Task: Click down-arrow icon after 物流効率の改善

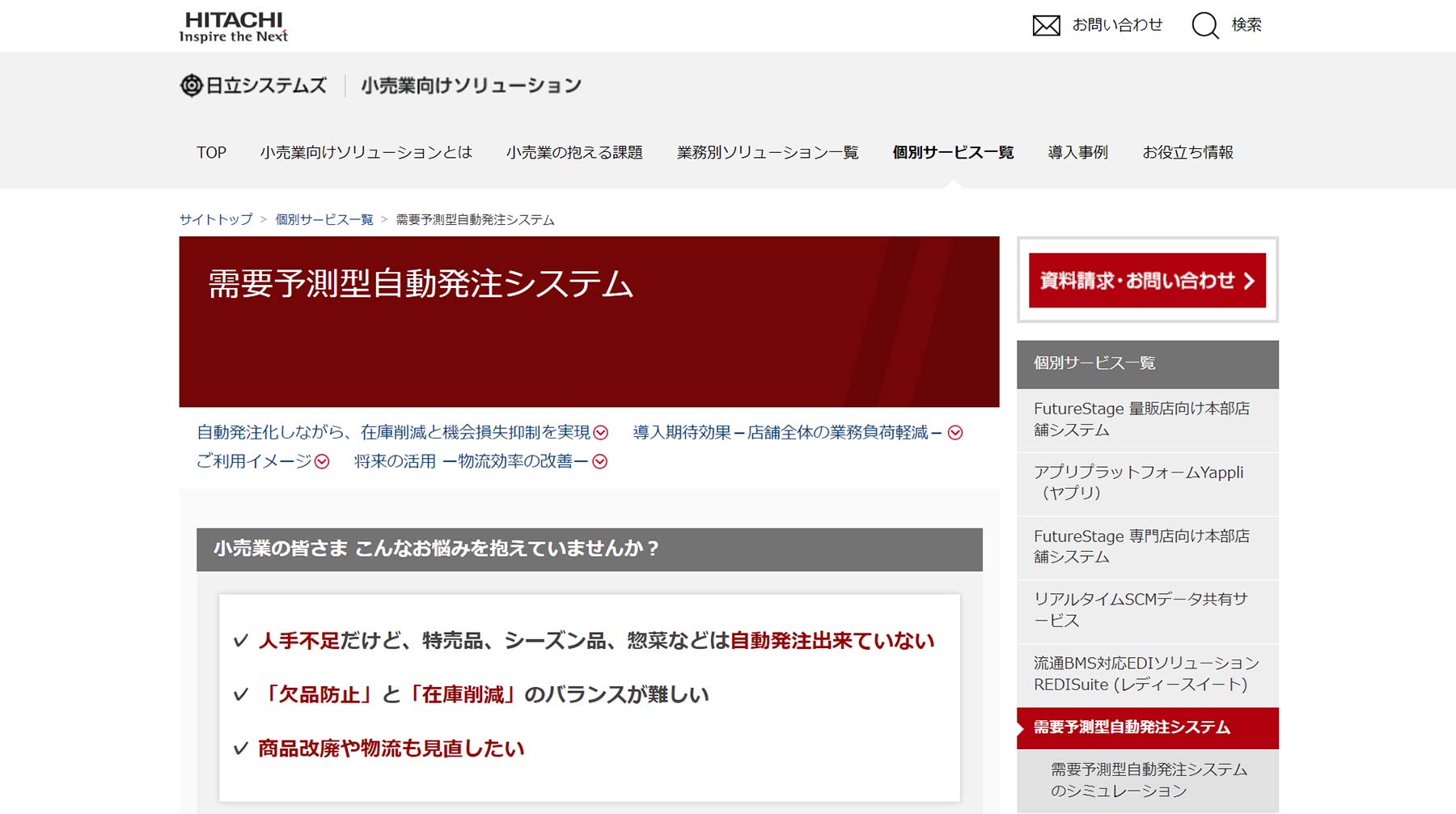Action: [599, 461]
